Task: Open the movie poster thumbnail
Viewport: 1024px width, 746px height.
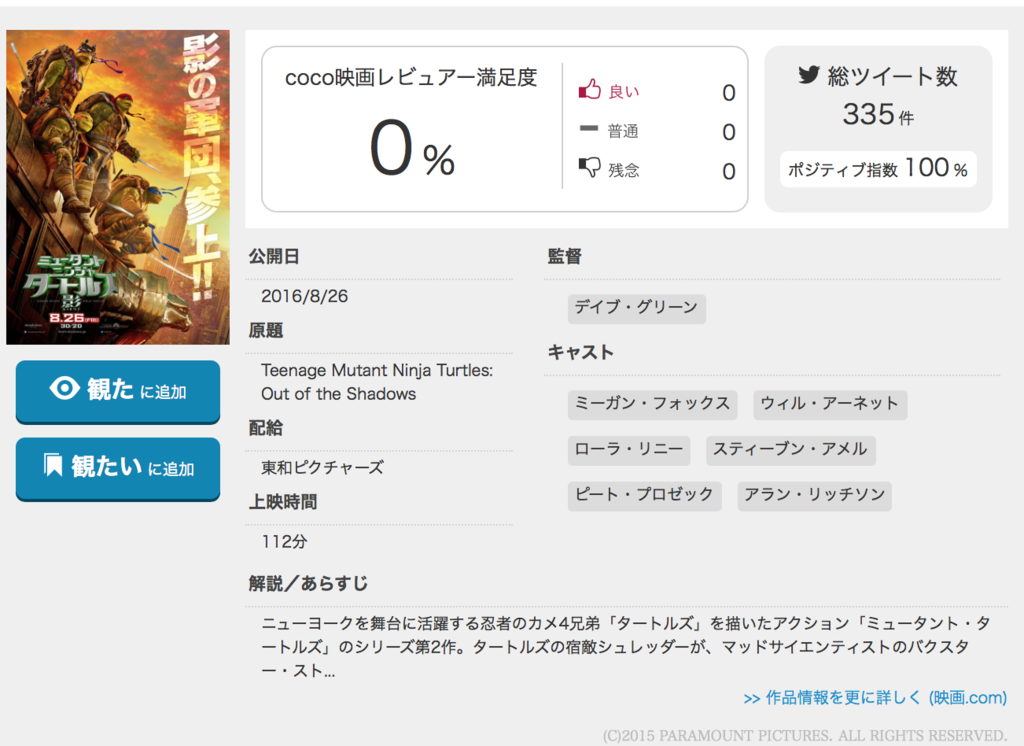Action: coord(118,187)
